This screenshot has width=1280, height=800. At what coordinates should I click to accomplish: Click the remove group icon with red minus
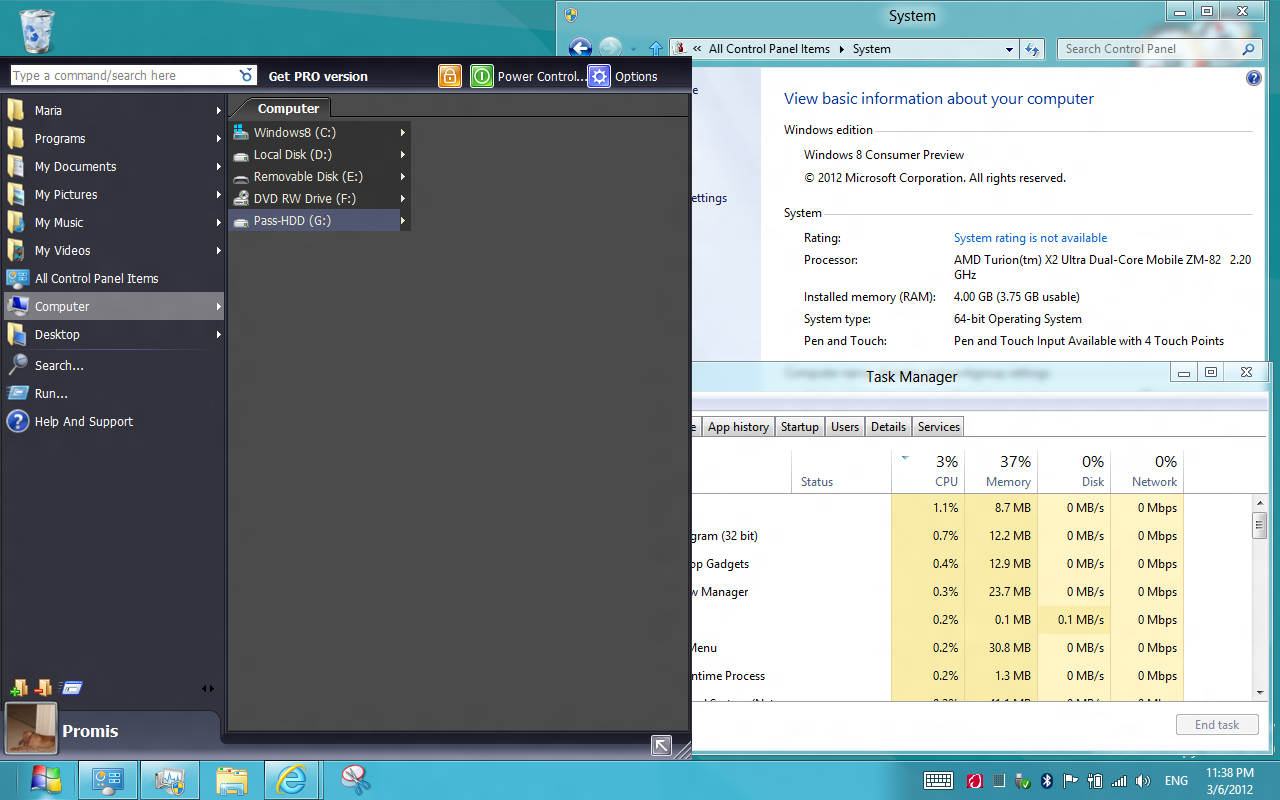(43, 688)
